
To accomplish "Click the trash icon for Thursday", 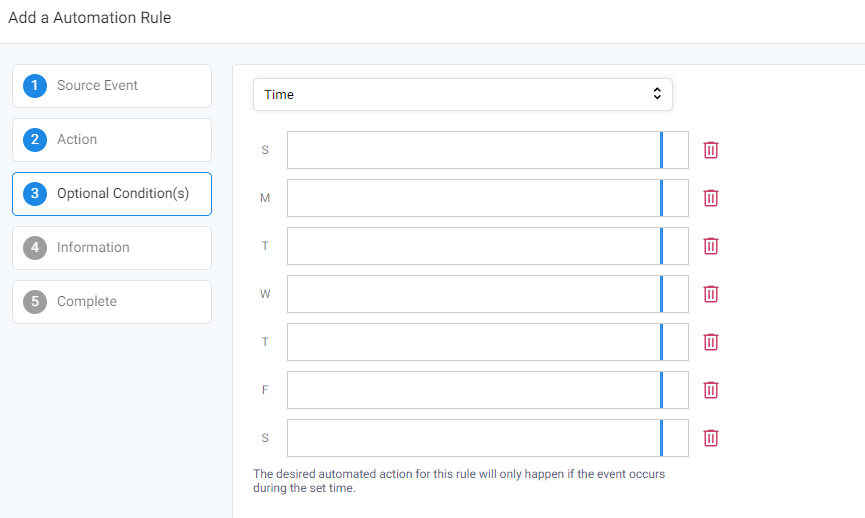I will 711,342.
